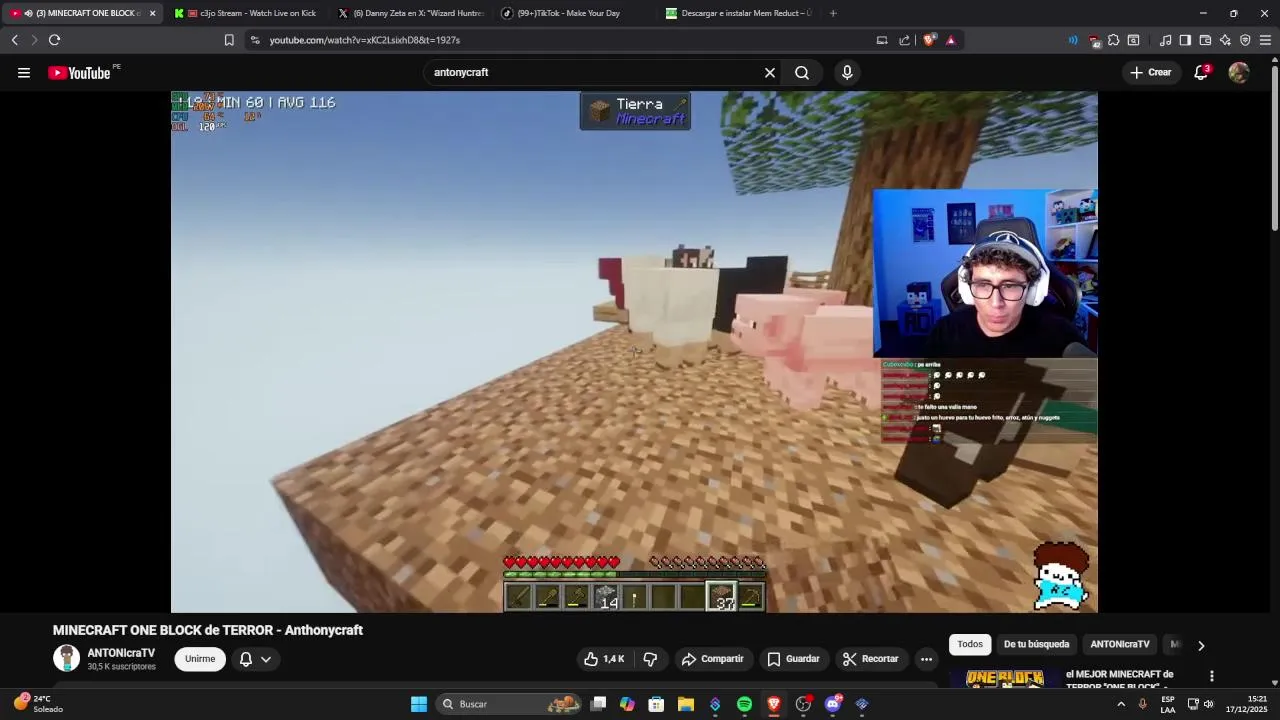Open Brave playlist music note icon
The width and height of the screenshot is (1280, 720).
click(1165, 40)
